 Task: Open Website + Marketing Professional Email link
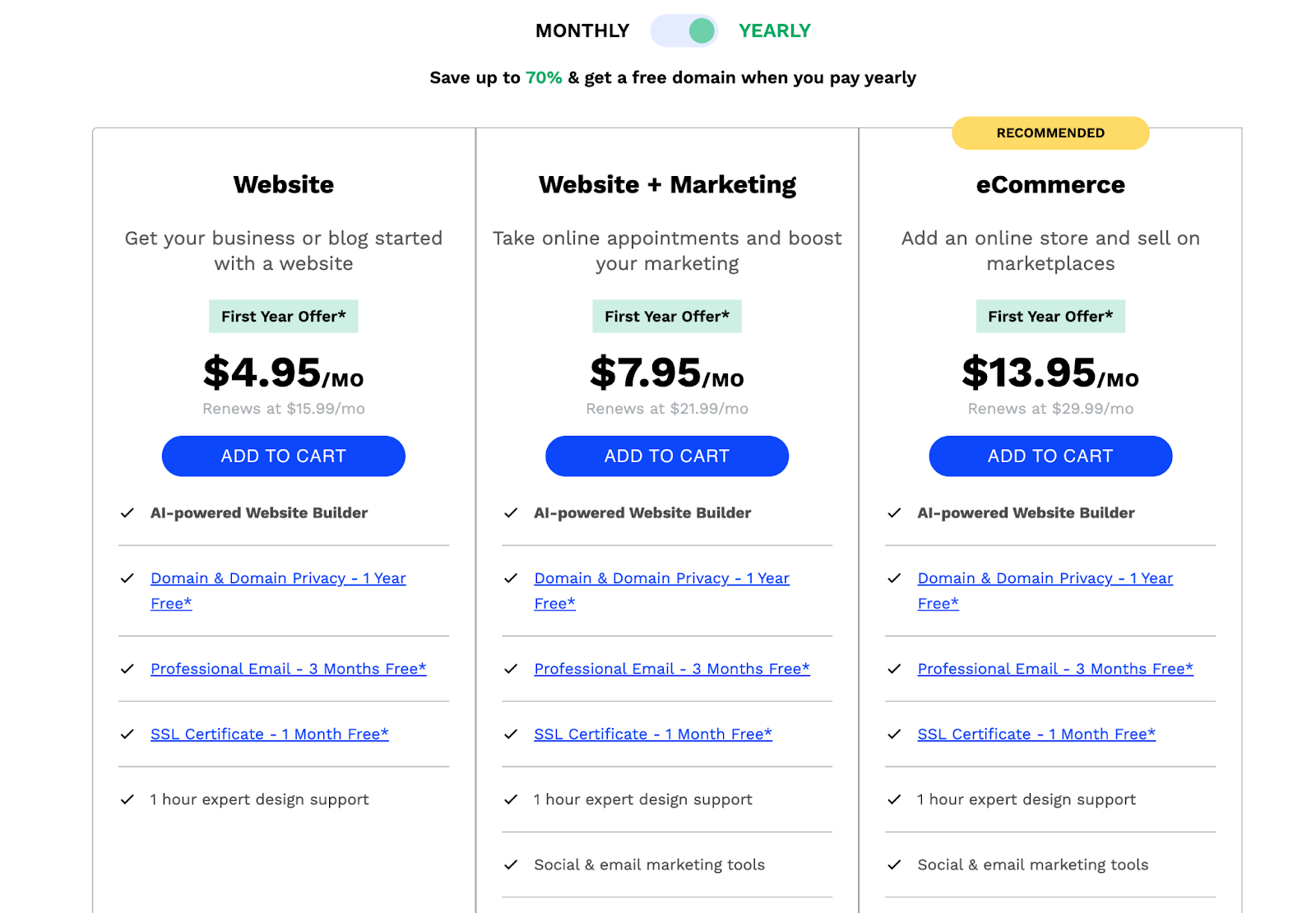click(671, 670)
